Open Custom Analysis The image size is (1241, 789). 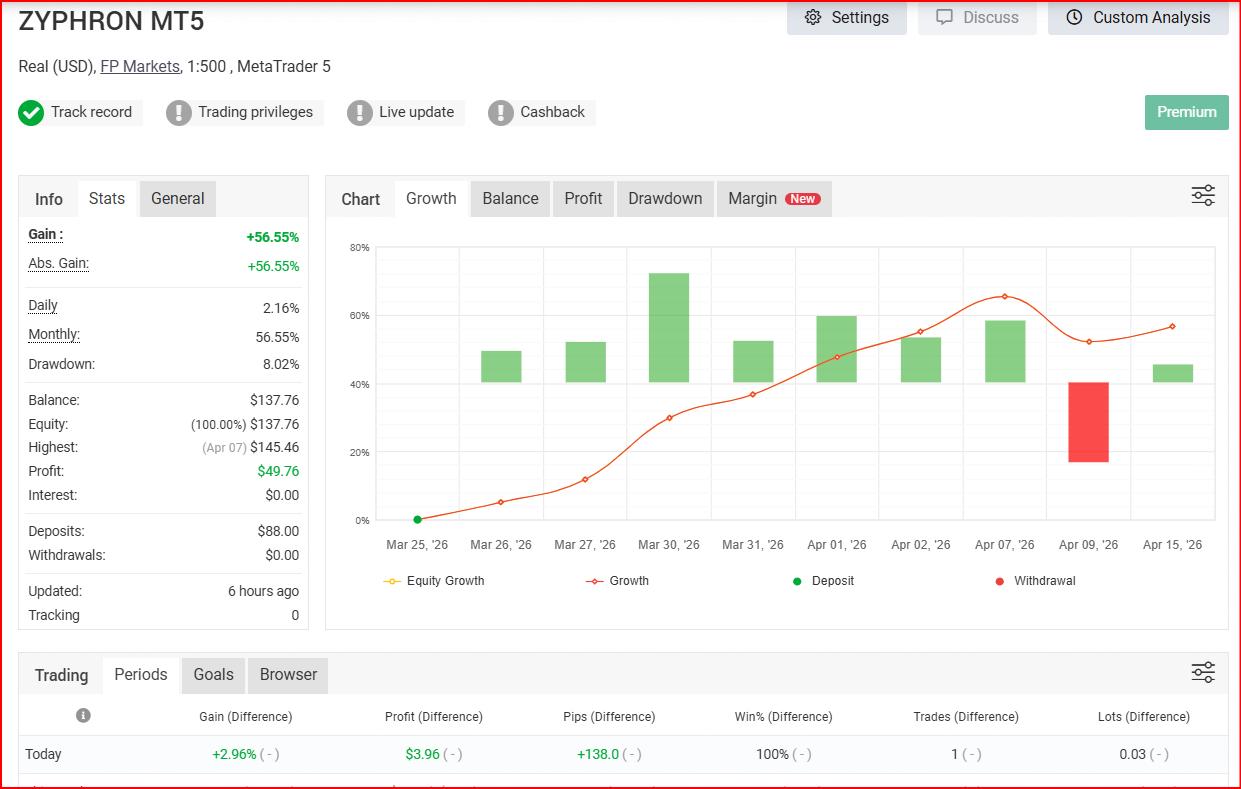tap(1138, 18)
